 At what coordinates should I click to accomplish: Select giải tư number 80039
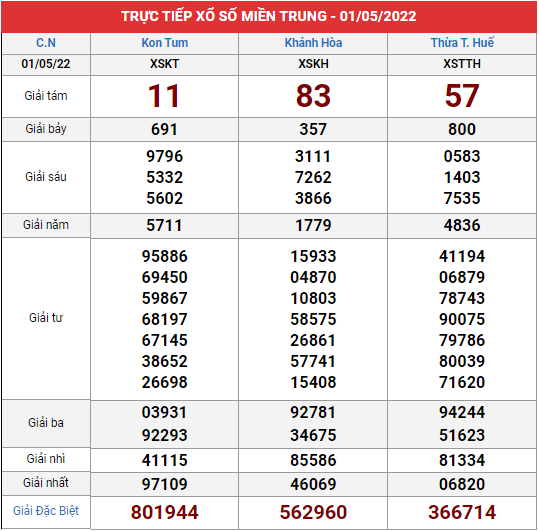coord(462,361)
